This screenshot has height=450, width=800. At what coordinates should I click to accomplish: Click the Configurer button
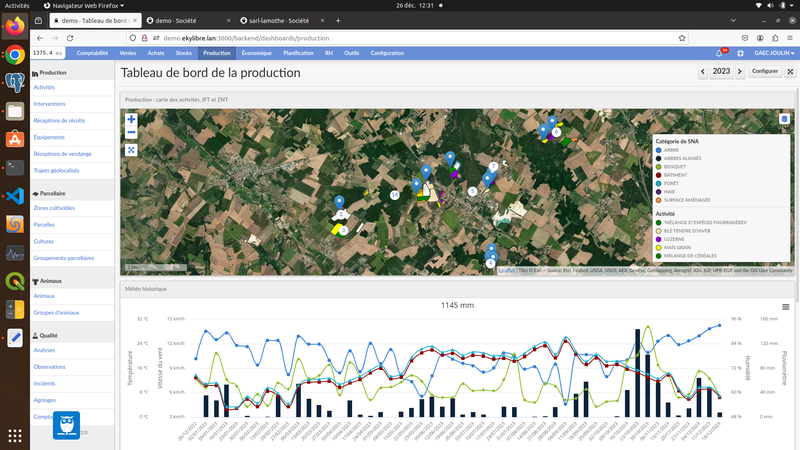(x=765, y=72)
